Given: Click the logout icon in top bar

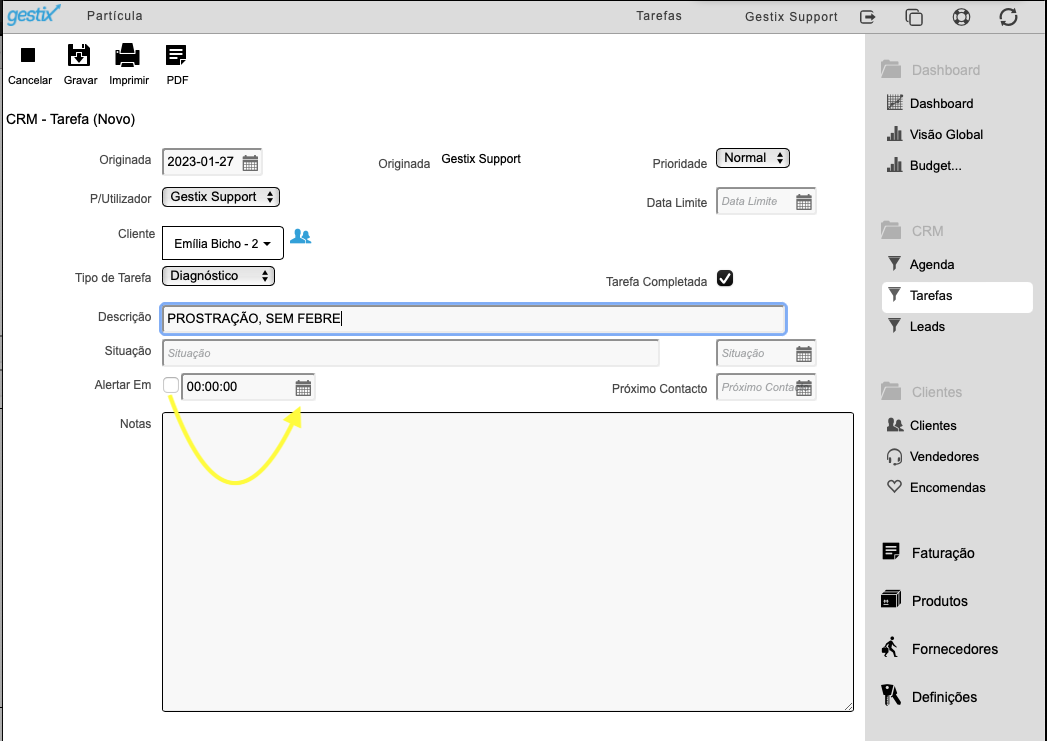Looking at the screenshot, I should tap(867, 17).
